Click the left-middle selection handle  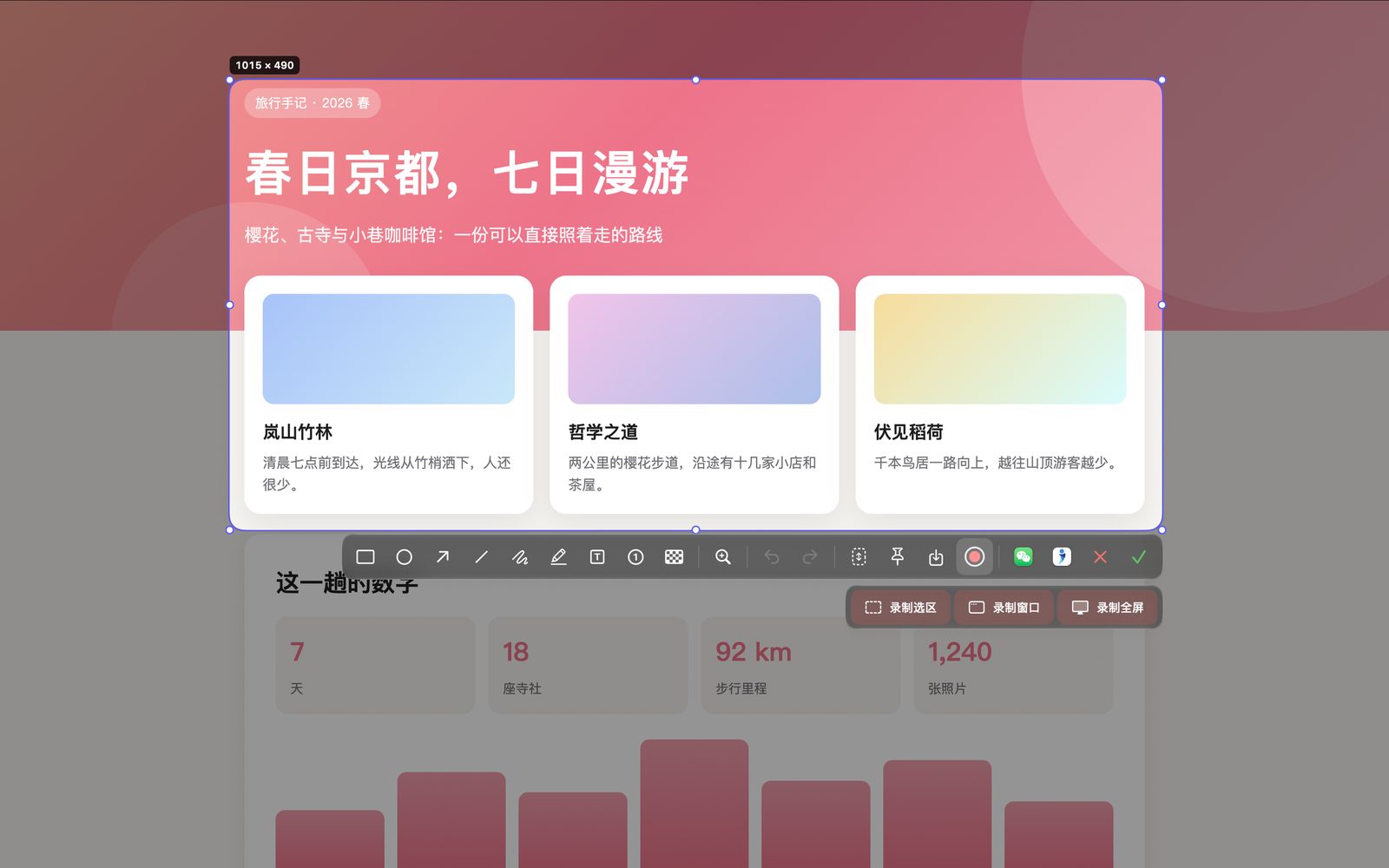click(230, 305)
